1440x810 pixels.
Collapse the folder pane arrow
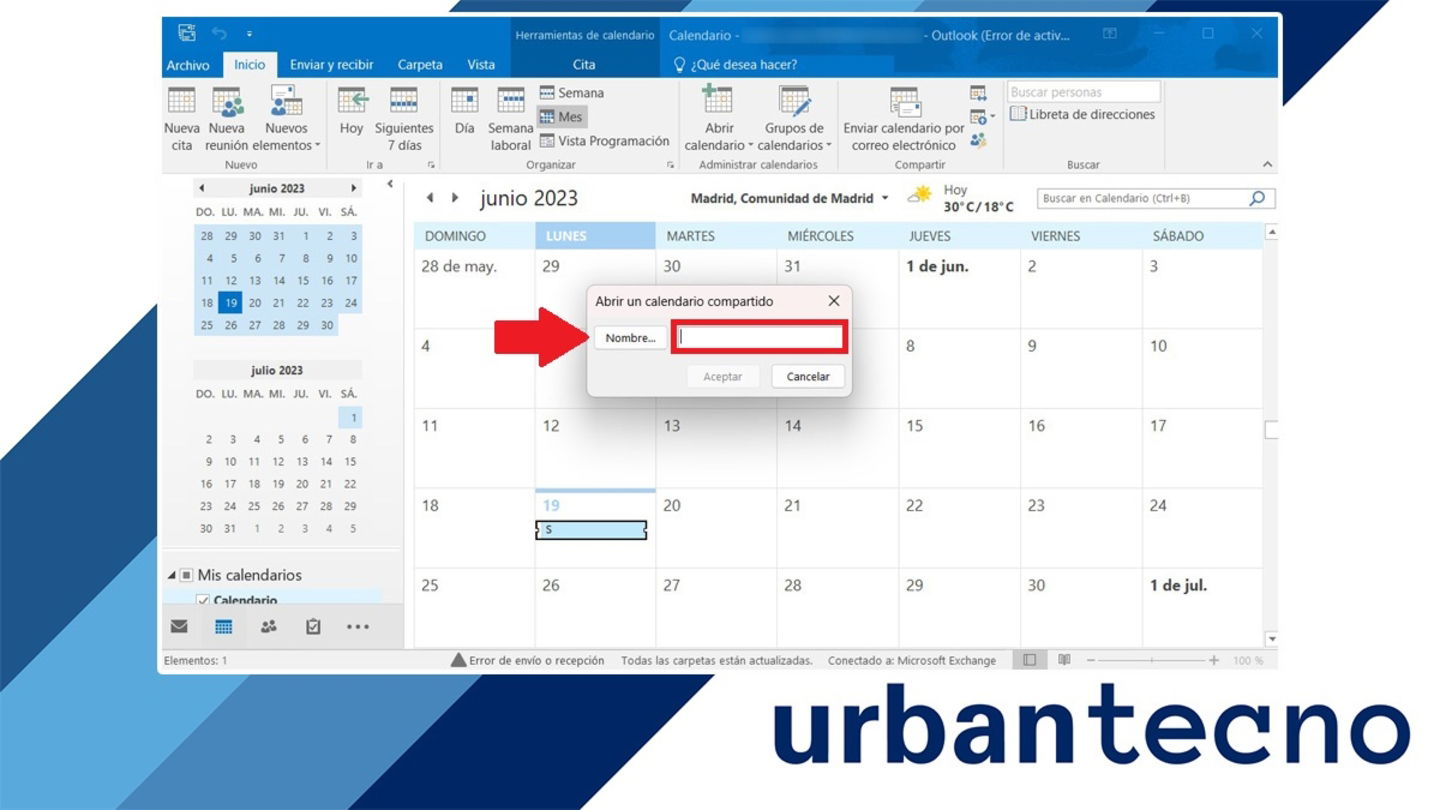390,184
